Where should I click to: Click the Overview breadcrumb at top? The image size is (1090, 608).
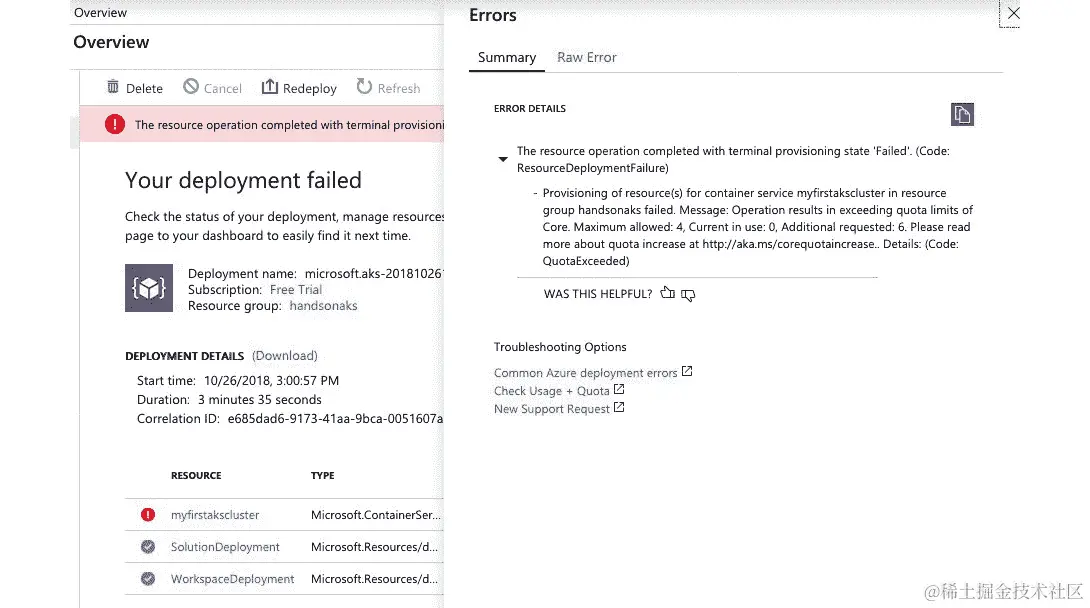[100, 13]
